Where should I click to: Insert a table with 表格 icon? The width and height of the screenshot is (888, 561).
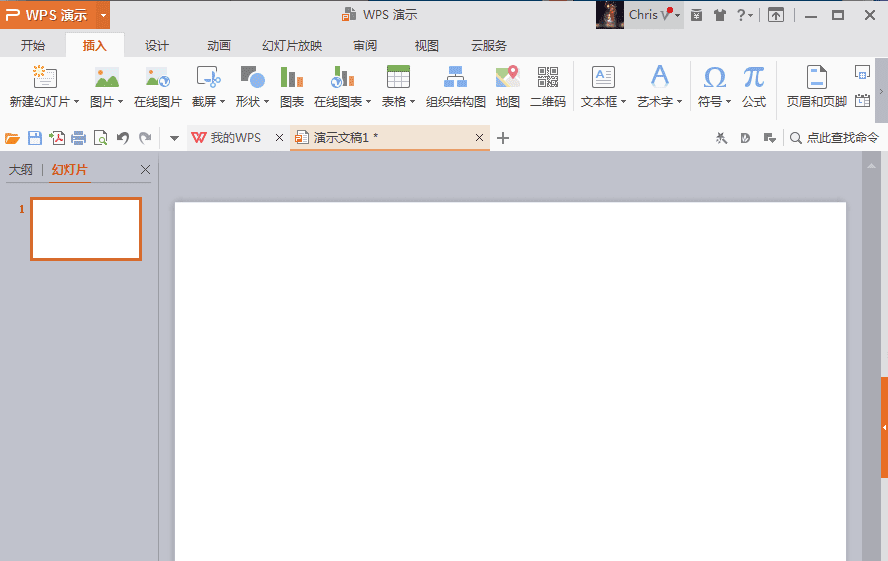pyautogui.click(x=398, y=77)
